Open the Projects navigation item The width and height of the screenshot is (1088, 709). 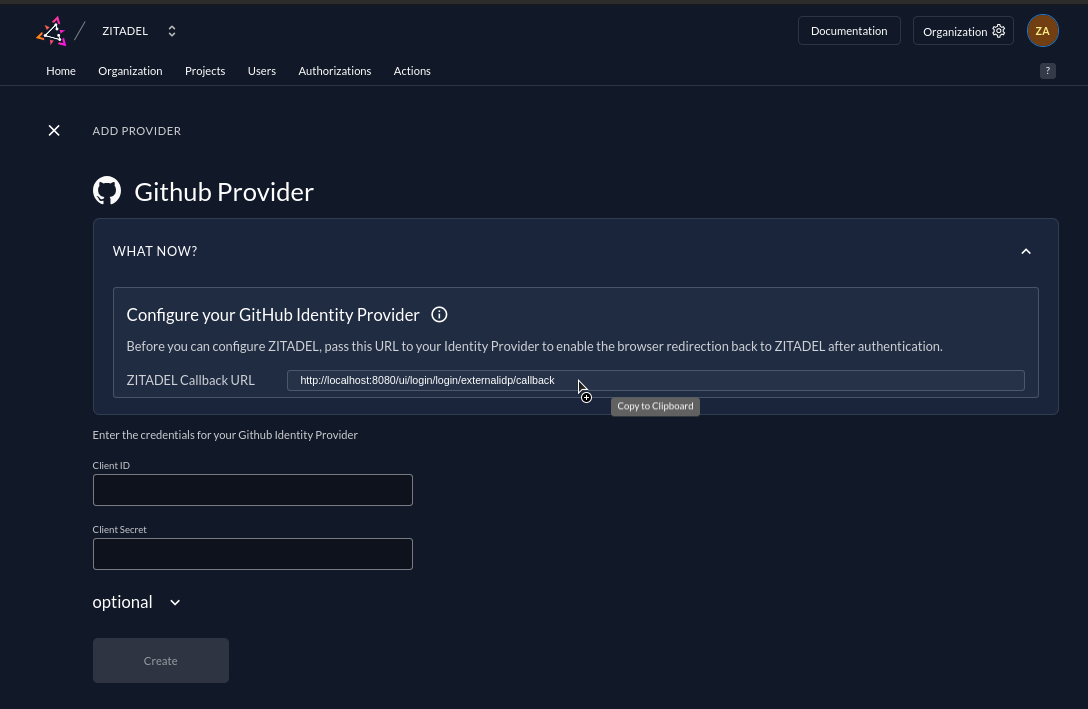[205, 70]
